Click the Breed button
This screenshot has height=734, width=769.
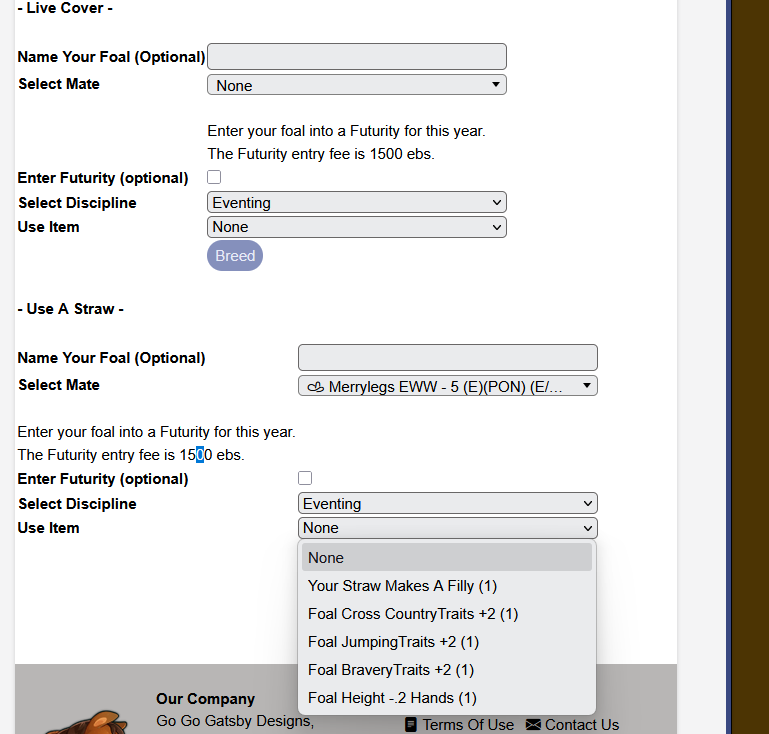point(235,255)
